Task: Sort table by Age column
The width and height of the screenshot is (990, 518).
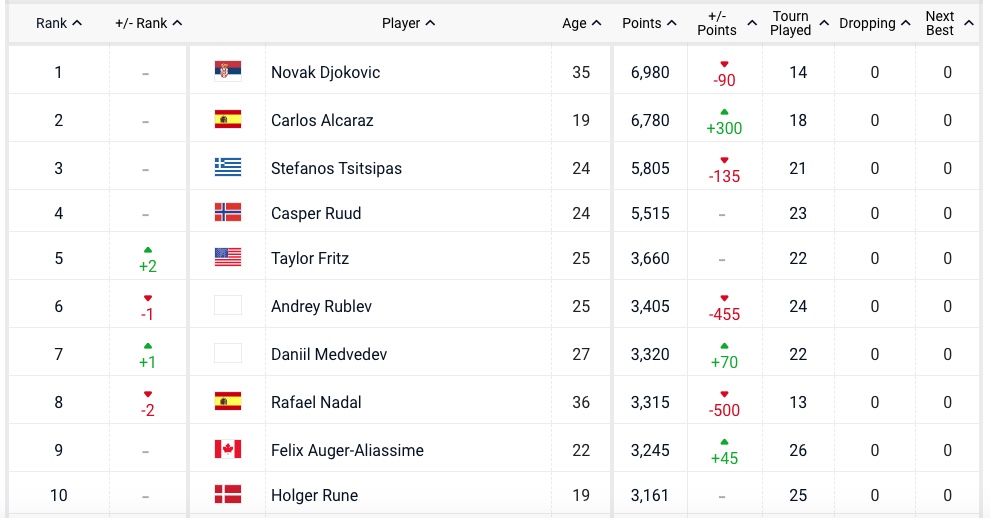Action: (581, 23)
